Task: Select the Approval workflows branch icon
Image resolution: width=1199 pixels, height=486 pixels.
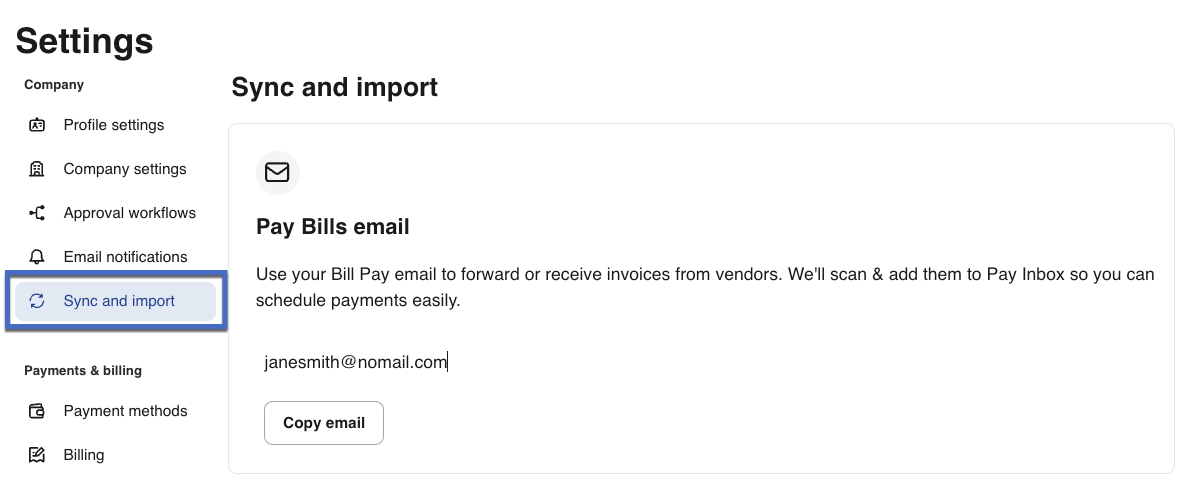Action: pyautogui.click(x=37, y=213)
